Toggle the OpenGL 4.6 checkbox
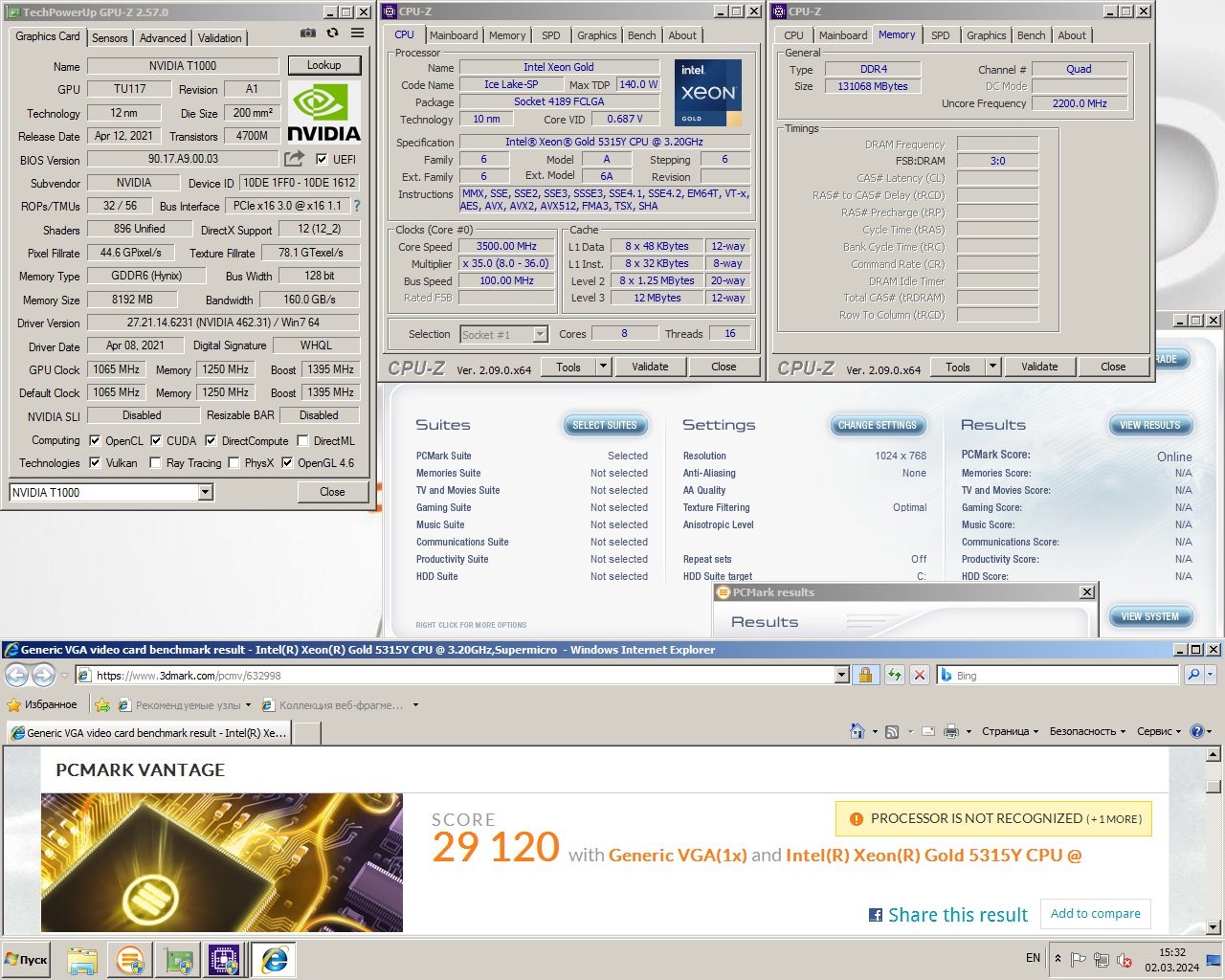The image size is (1225, 980). coord(287,462)
